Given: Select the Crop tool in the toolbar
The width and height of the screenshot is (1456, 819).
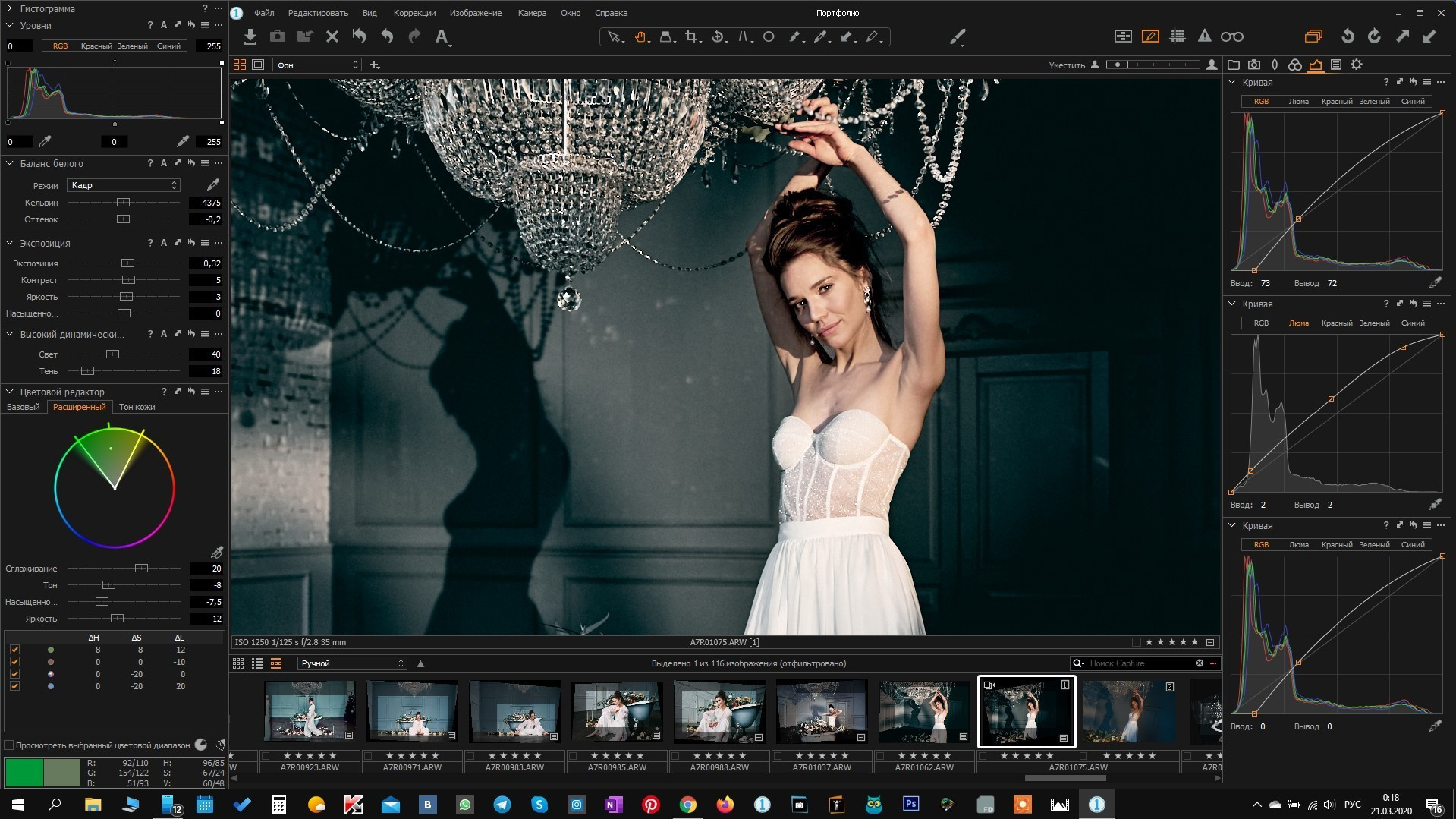Looking at the screenshot, I should coord(690,36).
